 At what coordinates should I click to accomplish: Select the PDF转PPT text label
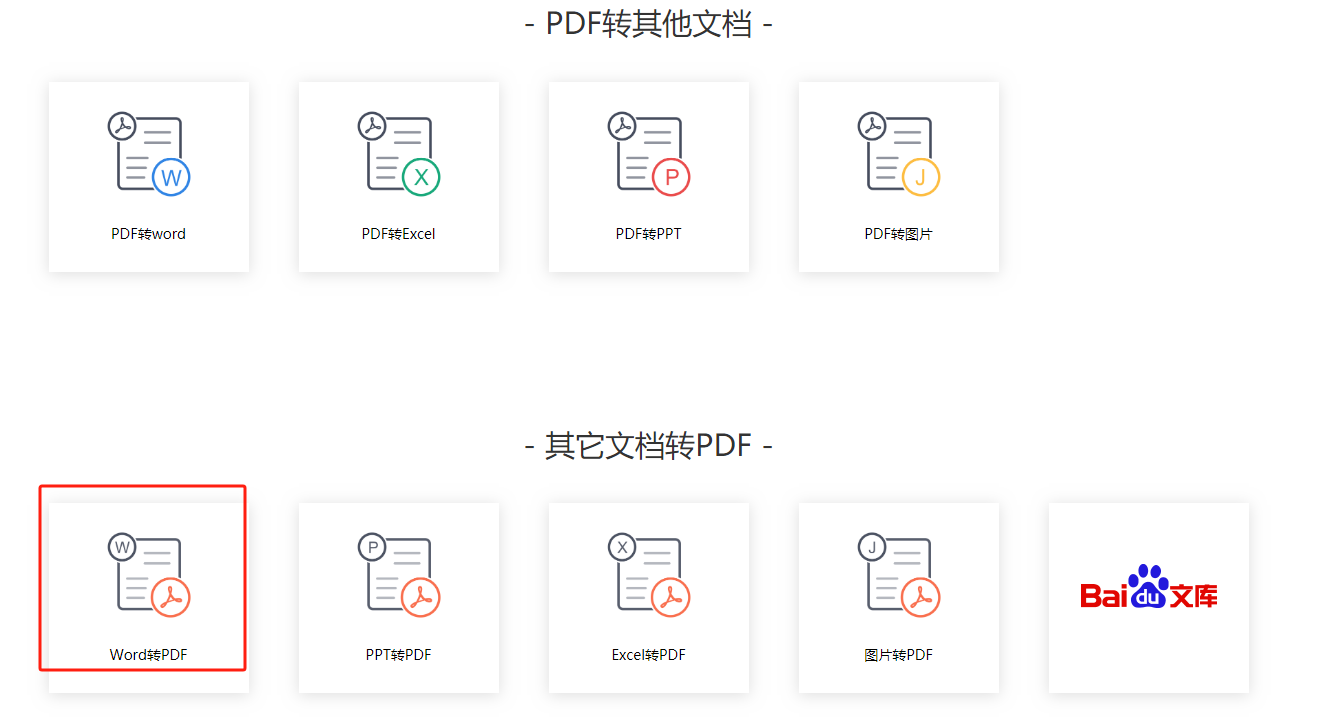(x=649, y=234)
